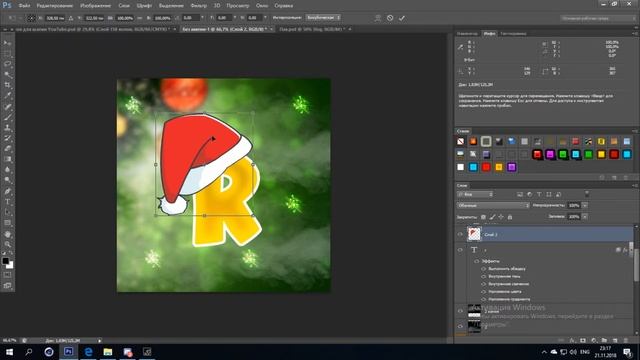The image size is (640, 360).
Task: Select the Blur tool
Action: [x=7, y=170]
